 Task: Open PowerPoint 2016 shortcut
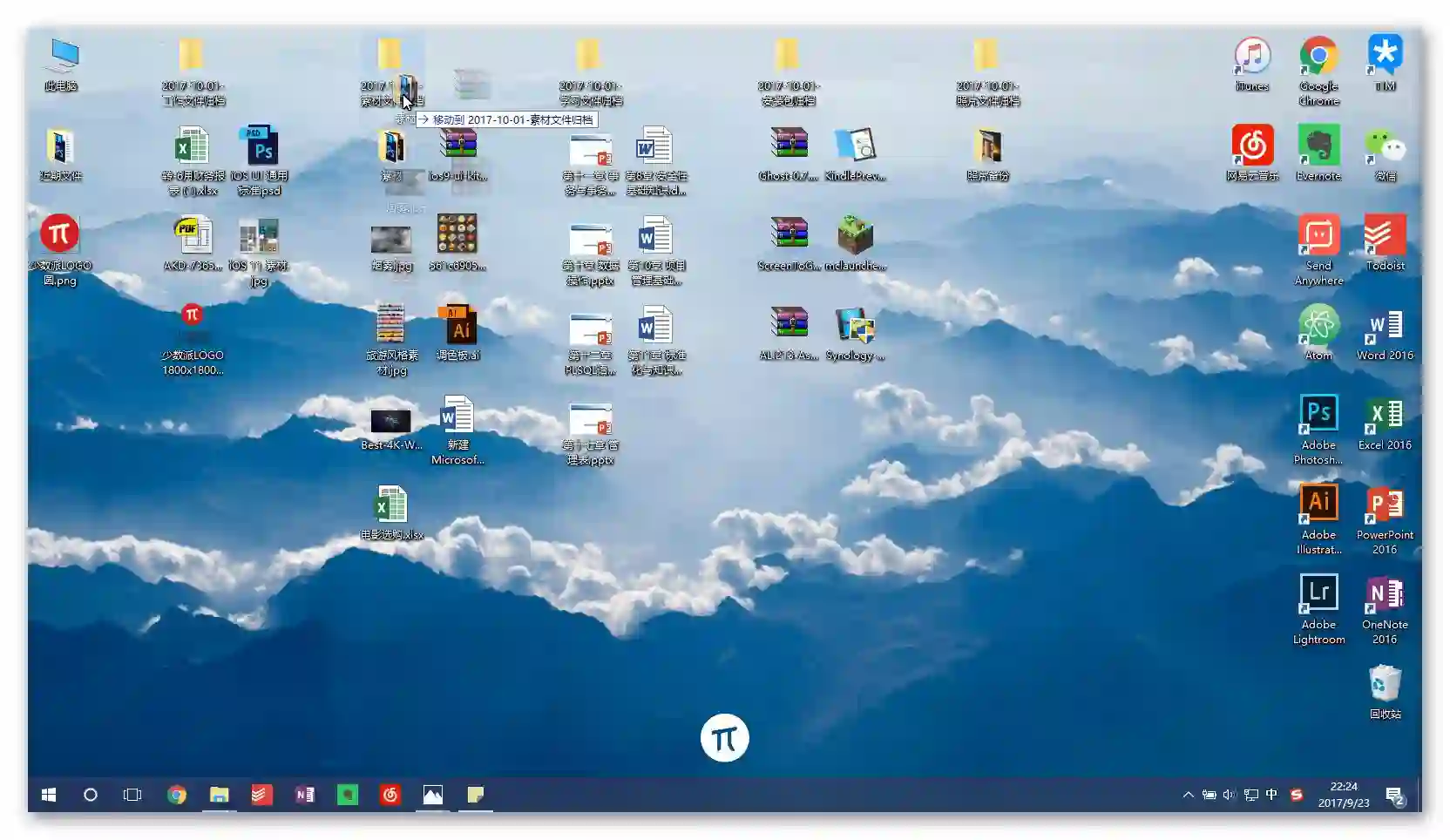pyautogui.click(x=1385, y=505)
